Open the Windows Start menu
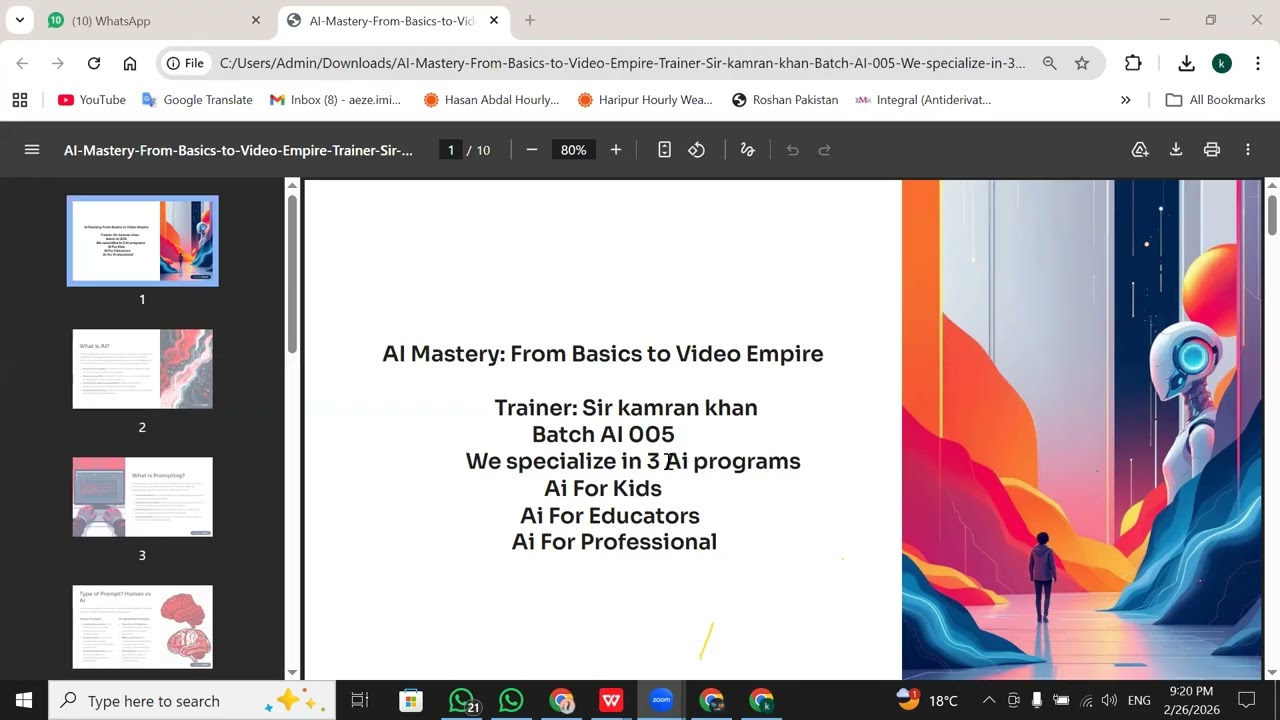Viewport: 1280px width, 720px height. (24, 700)
